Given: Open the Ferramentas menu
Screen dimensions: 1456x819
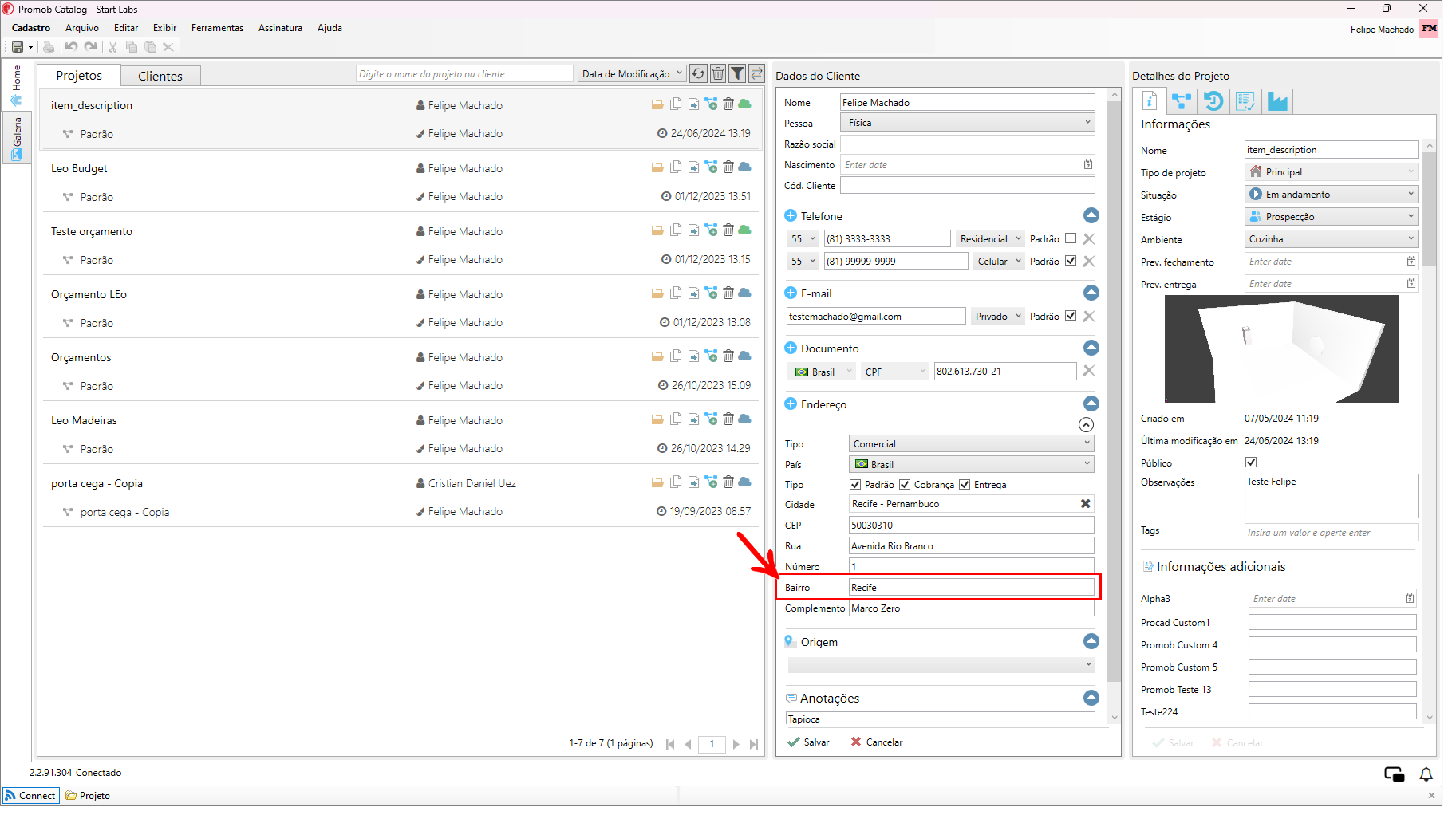Looking at the screenshot, I should click(x=217, y=28).
